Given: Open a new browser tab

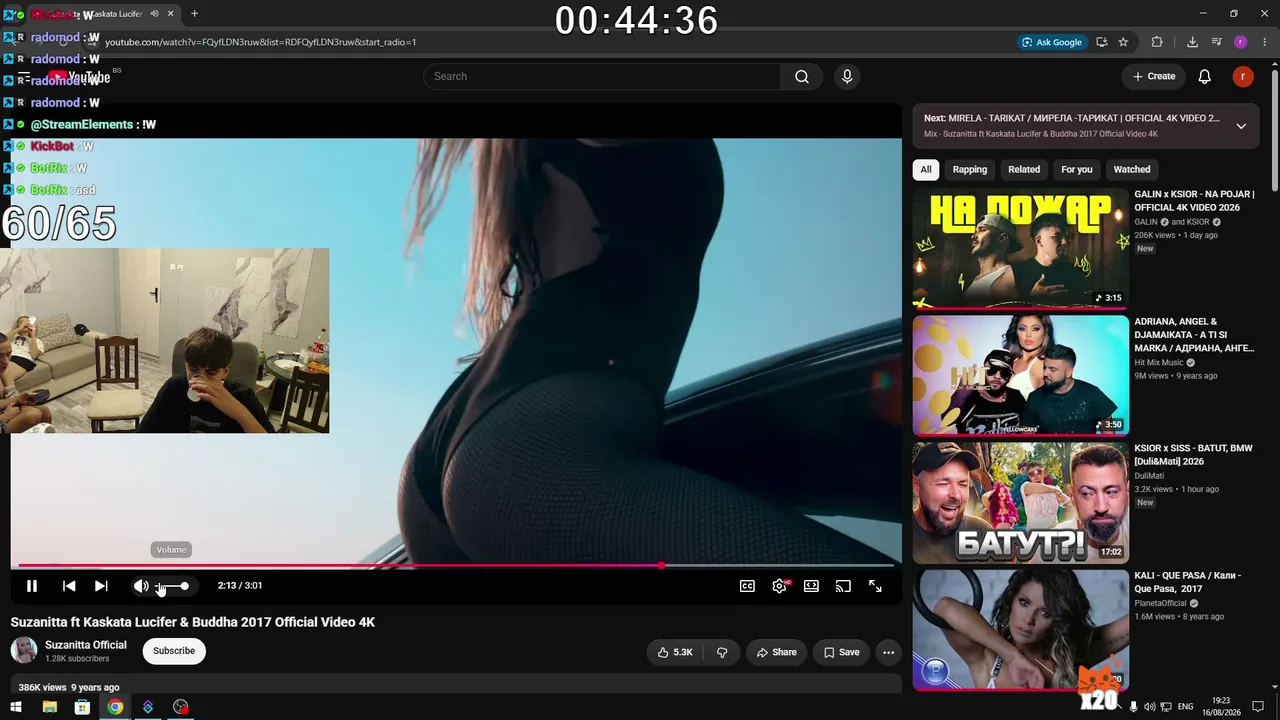Looking at the screenshot, I should click(x=194, y=14).
